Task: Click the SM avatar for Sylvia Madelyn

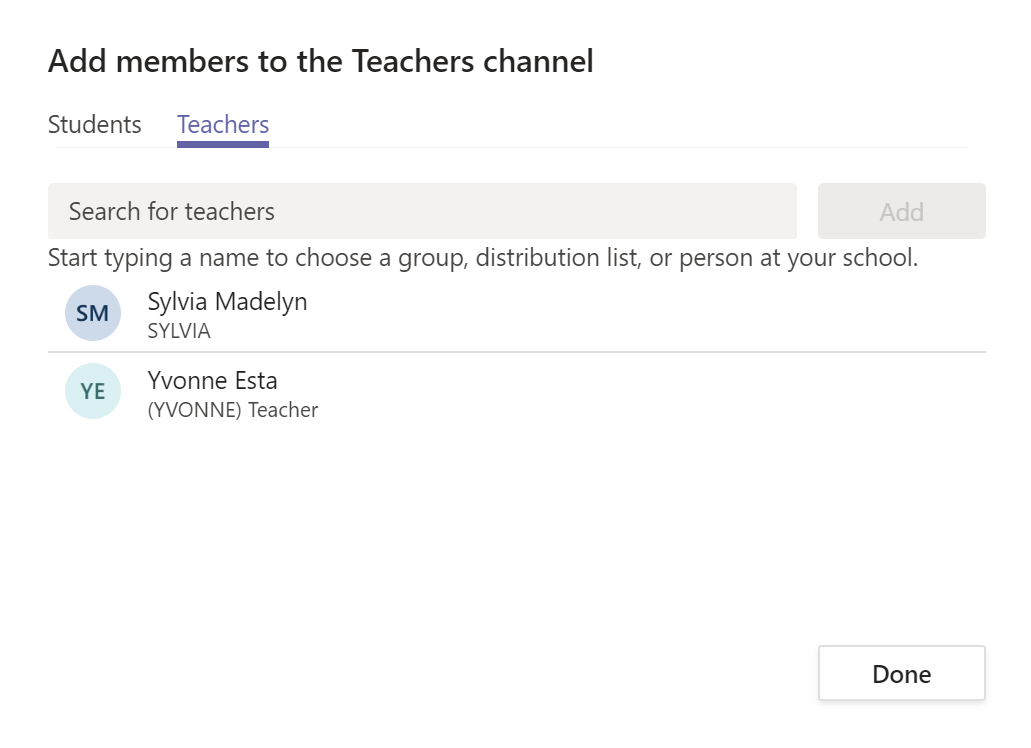Action: pos(92,312)
